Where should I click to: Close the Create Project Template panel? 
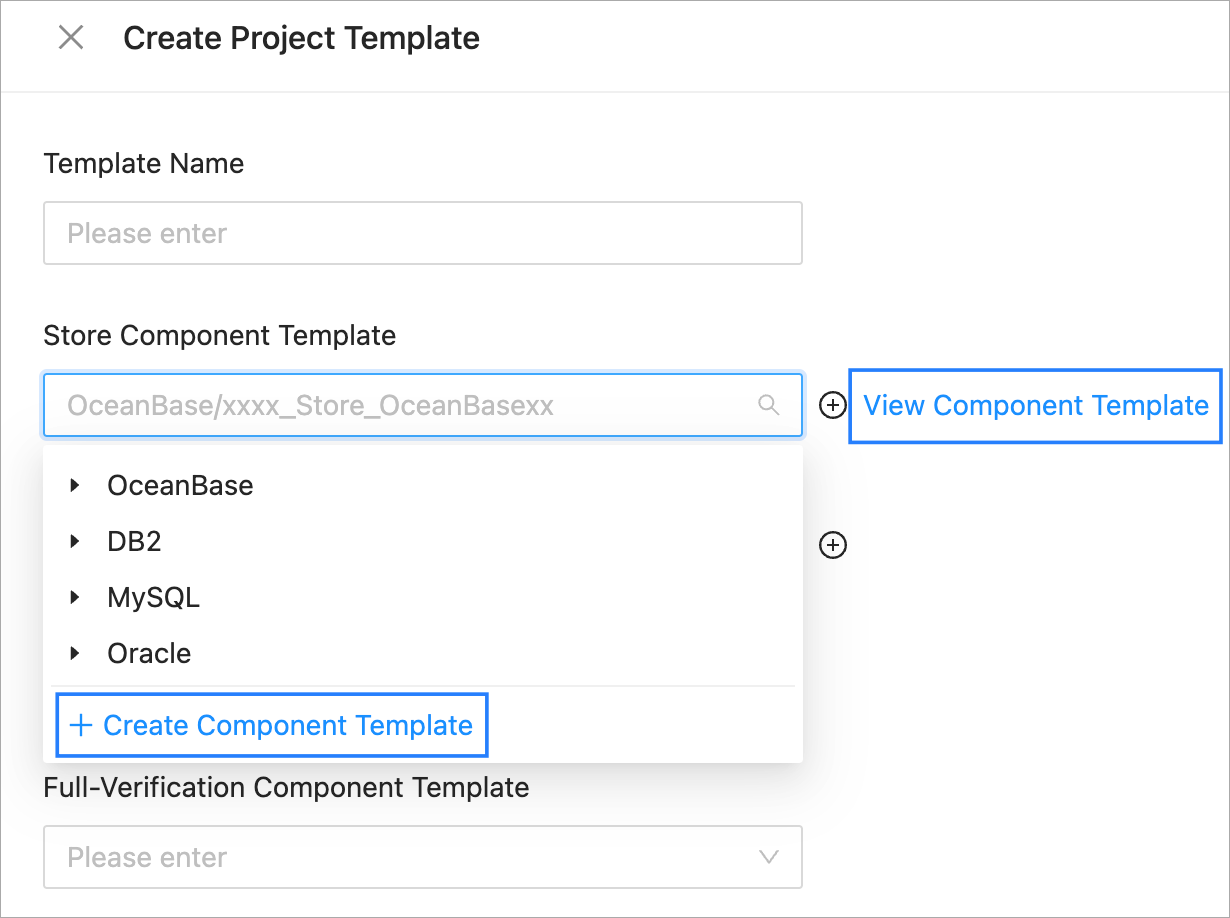click(71, 38)
